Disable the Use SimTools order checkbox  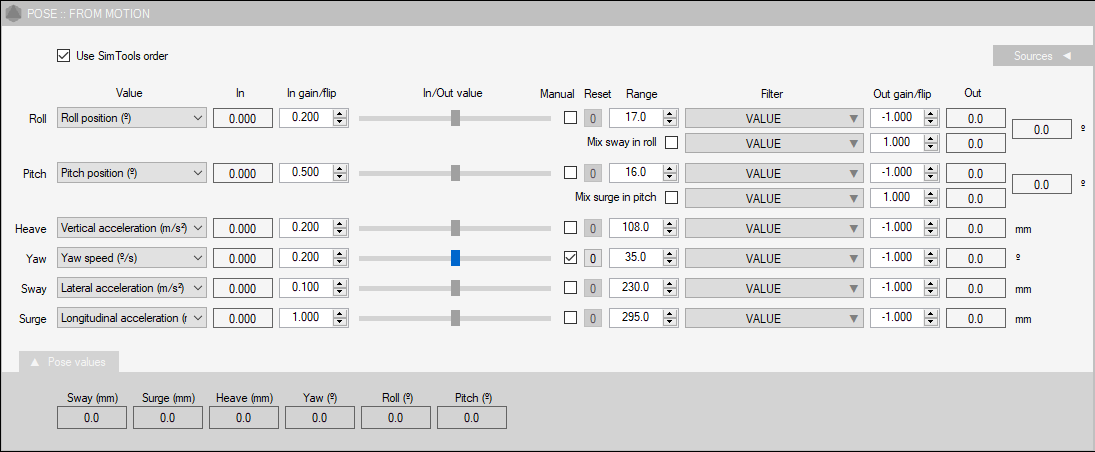(x=64, y=56)
